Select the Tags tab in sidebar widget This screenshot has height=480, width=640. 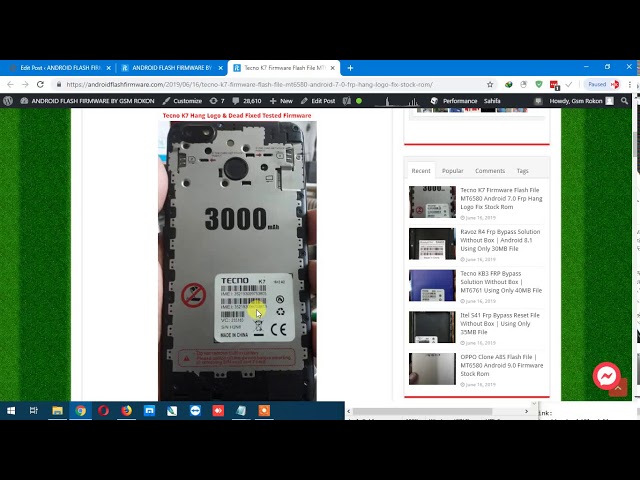522,171
